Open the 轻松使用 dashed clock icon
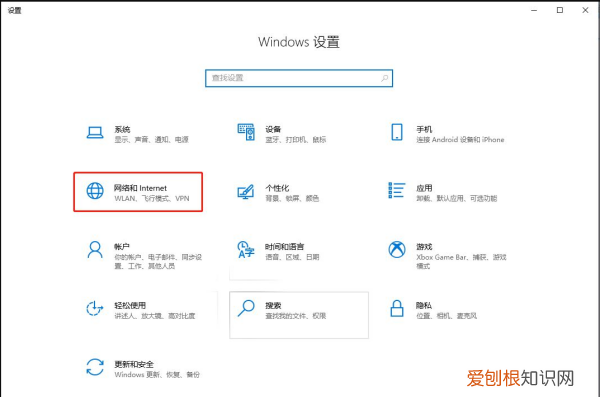 pyautogui.click(x=95, y=309)
